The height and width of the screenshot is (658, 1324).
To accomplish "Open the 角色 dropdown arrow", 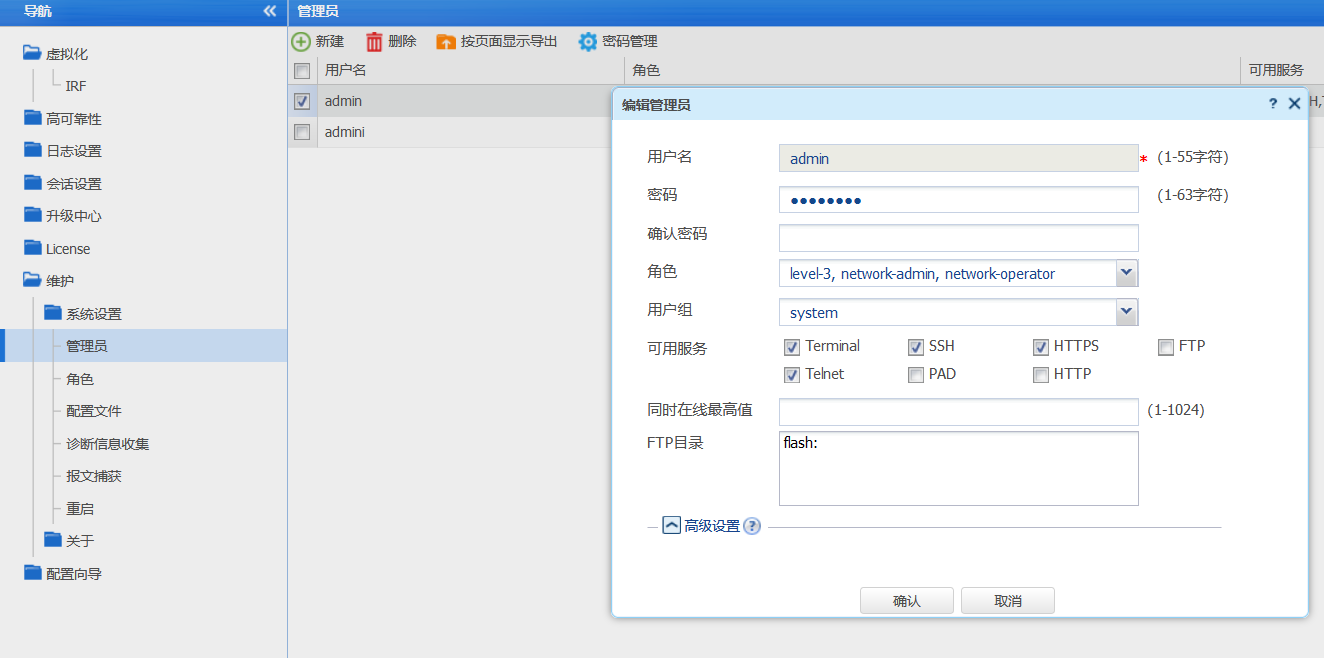I will (1127, 273).
